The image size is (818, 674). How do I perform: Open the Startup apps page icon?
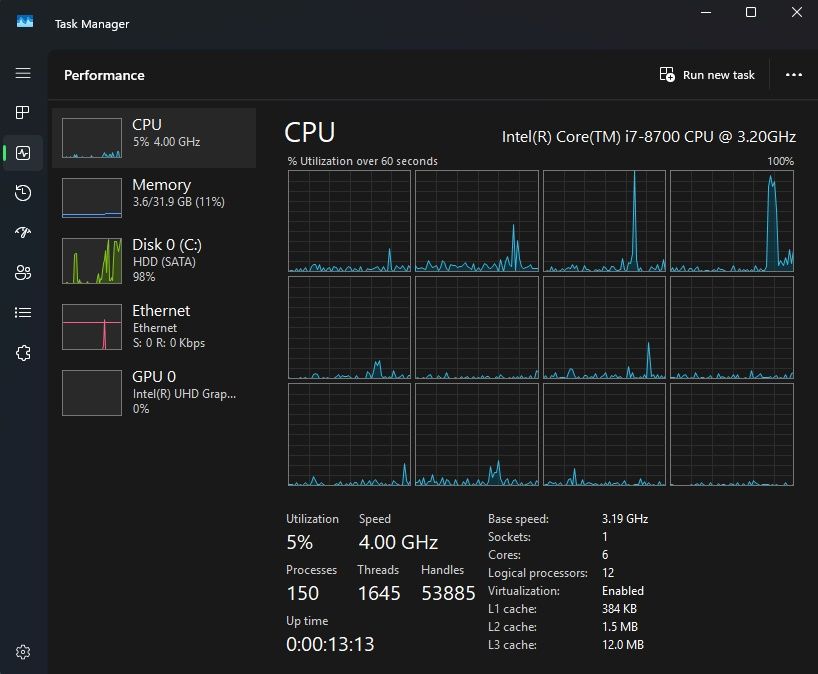pyautogui.click(x=23, y=232)
